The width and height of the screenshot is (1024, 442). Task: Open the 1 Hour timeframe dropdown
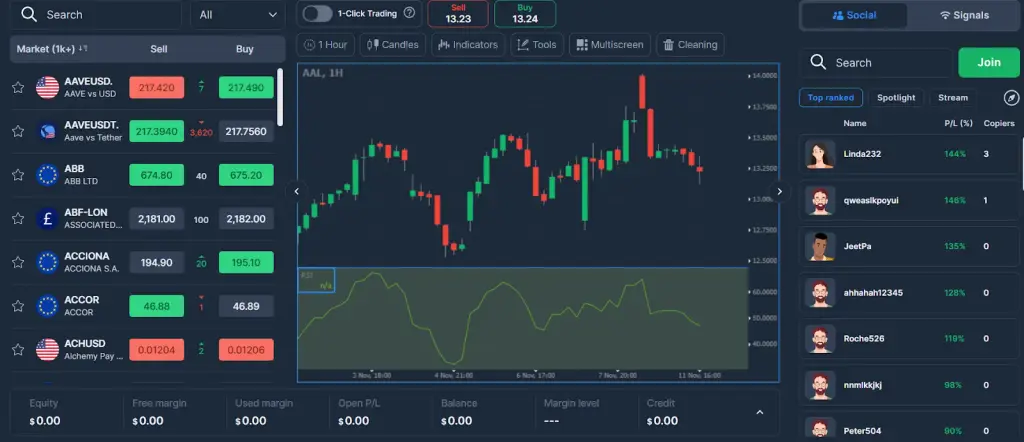tap(325, 44)
